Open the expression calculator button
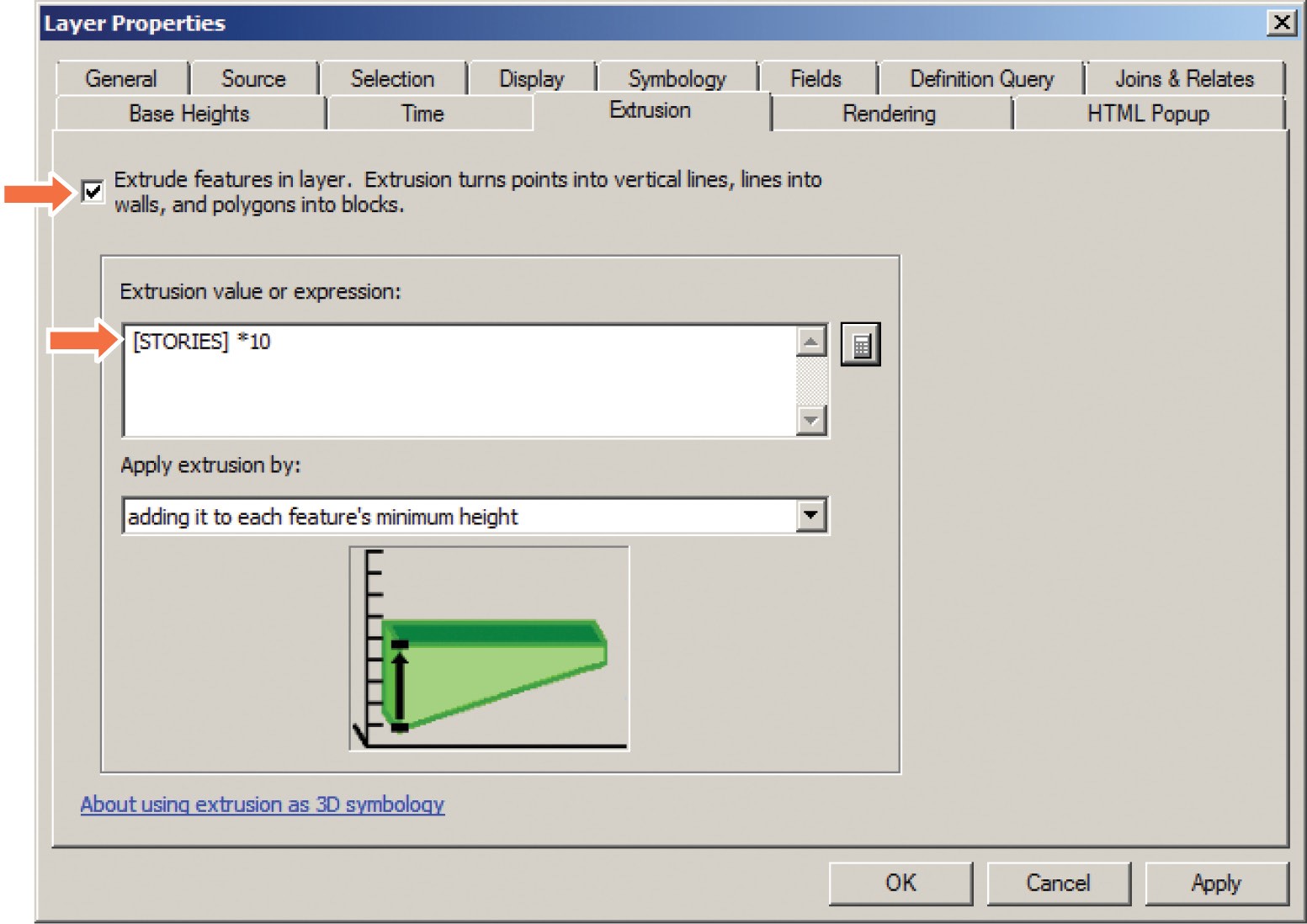Viewport: 1307px width, 924px height. click(860, 345)
